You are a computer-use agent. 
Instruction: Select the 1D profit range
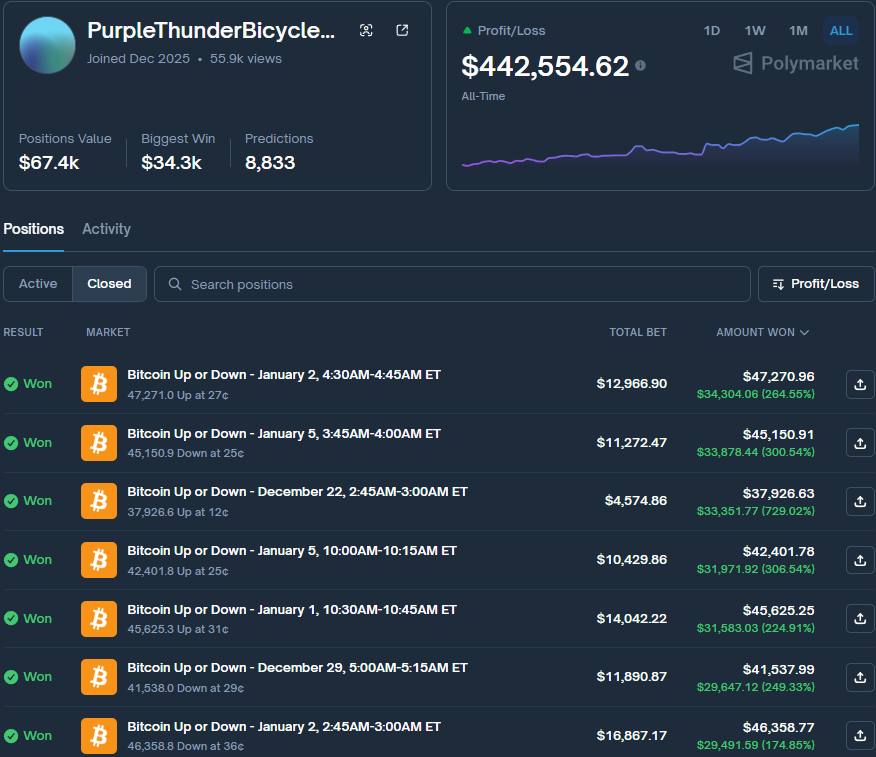tap(711, 31)
